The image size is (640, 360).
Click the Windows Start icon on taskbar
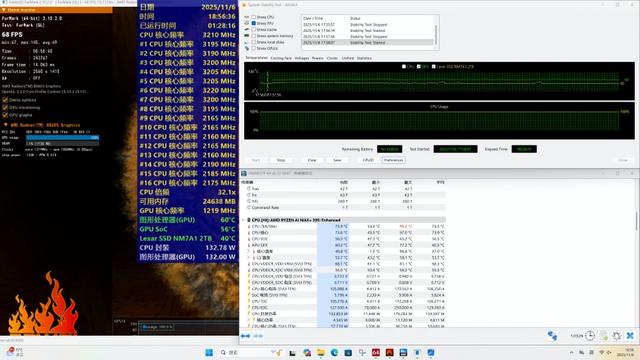(209, 352)
